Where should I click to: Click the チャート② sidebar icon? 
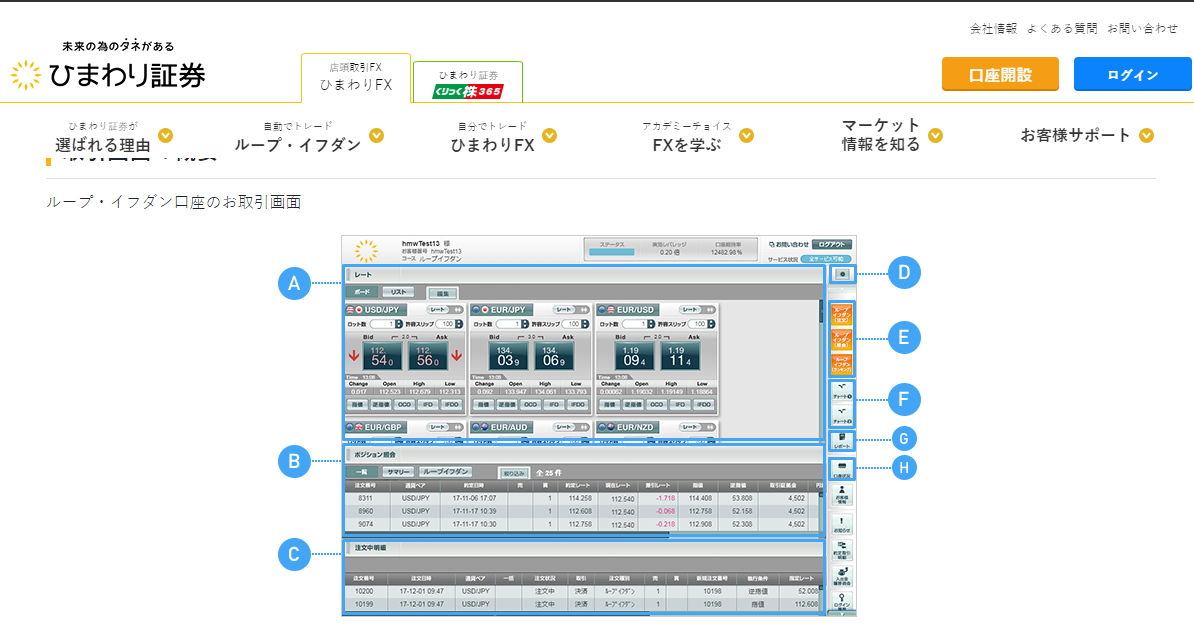click(x=841, y=416)
